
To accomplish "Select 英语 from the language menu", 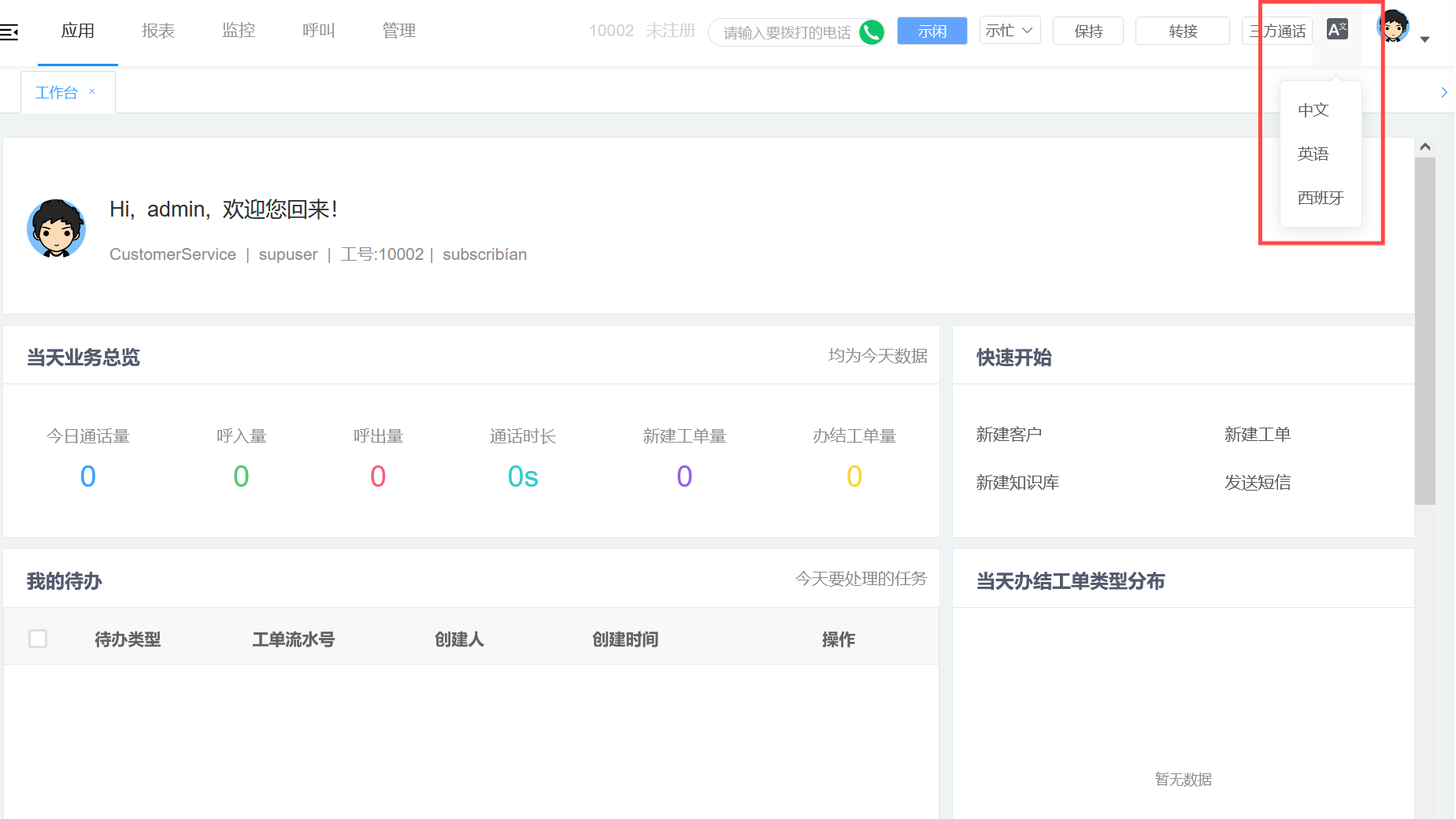I will point(1313,154).
